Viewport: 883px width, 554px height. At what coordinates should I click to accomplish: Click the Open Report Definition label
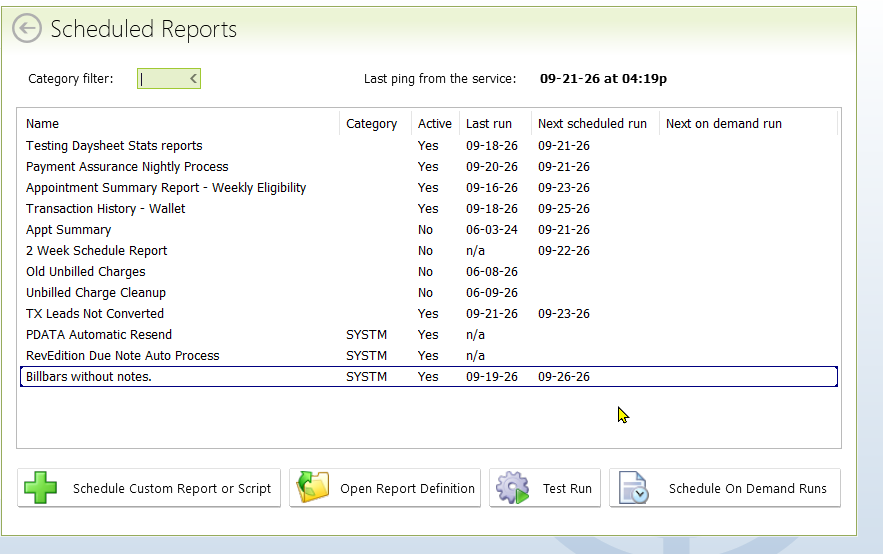pyautogui.click(x=407, y=488)
